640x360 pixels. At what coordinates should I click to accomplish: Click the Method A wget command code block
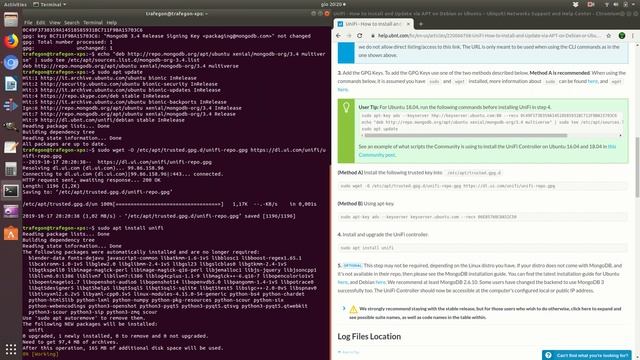(483, 186)
